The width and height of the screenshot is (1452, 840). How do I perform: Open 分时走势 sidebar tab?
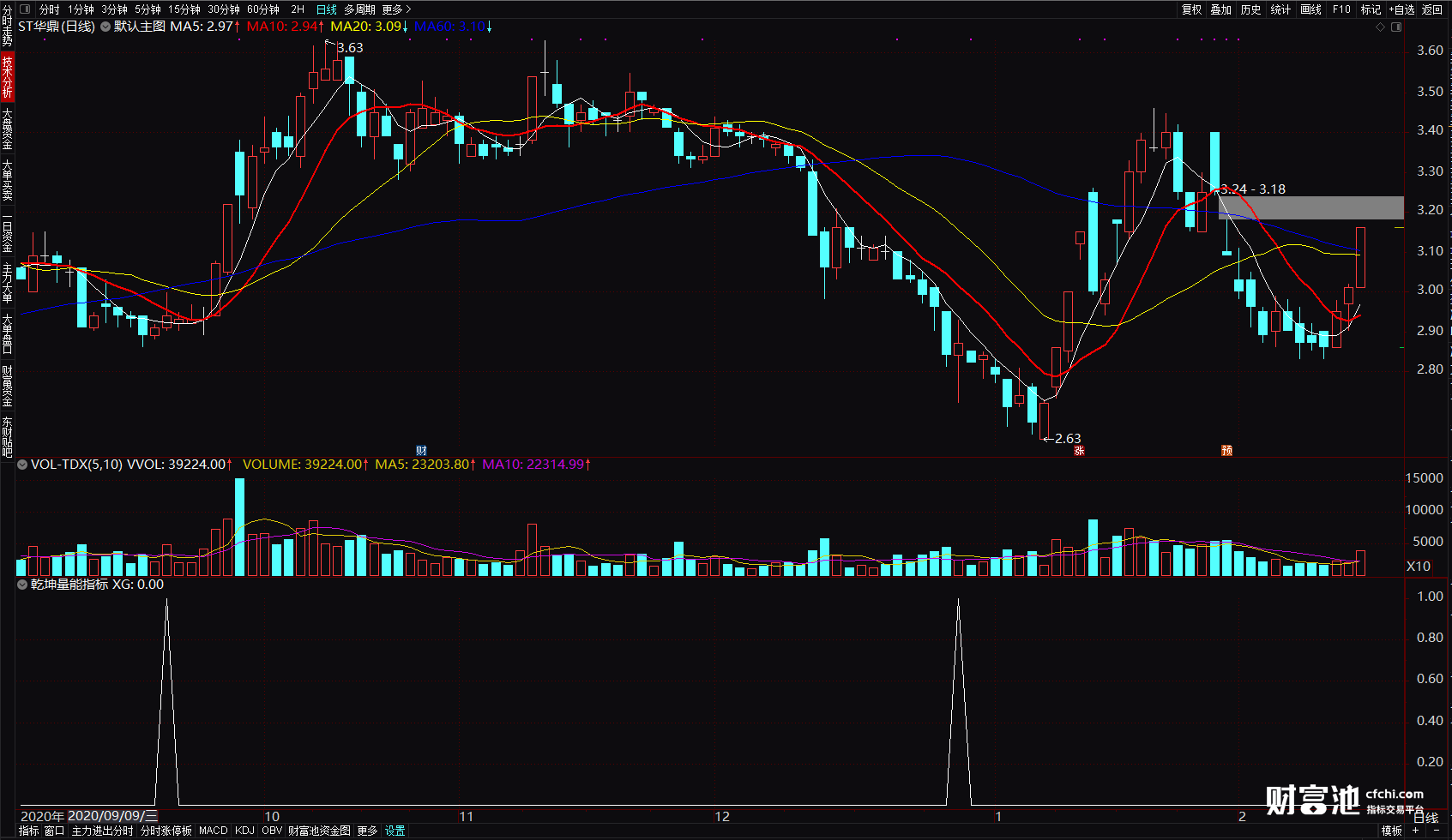click(7, 26)
